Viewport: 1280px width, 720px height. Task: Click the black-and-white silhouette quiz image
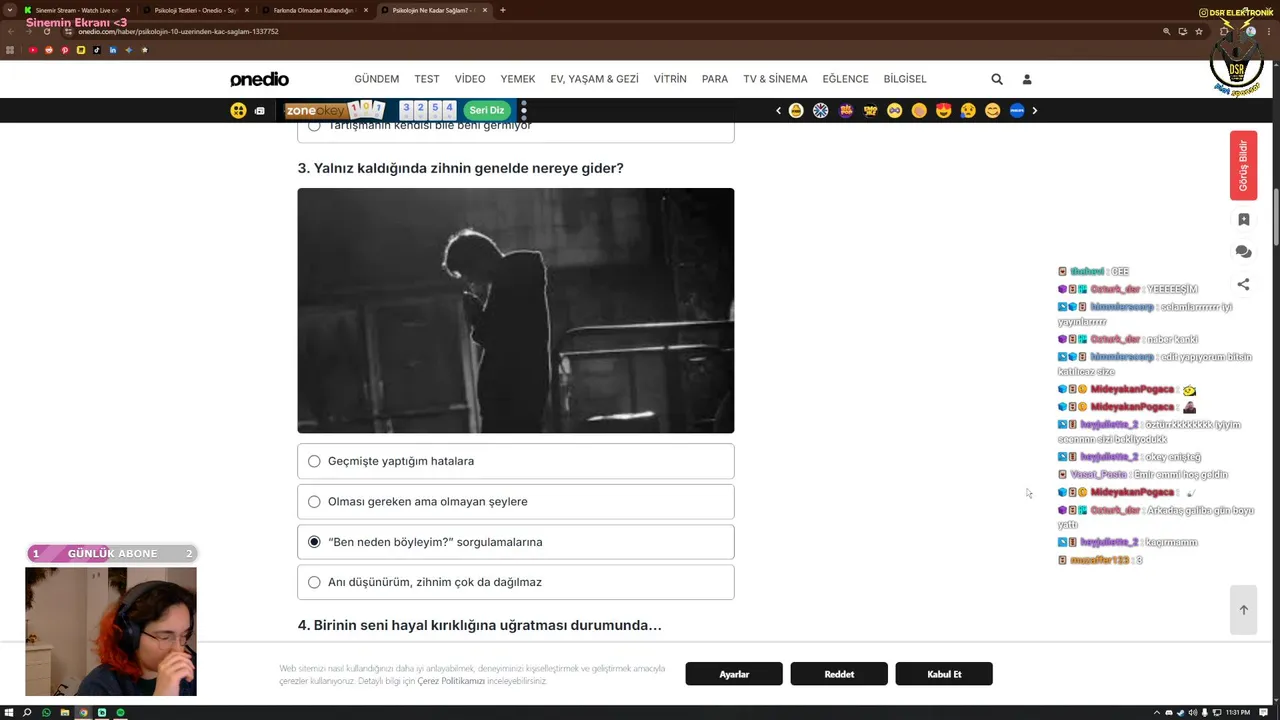pos(516,310)
